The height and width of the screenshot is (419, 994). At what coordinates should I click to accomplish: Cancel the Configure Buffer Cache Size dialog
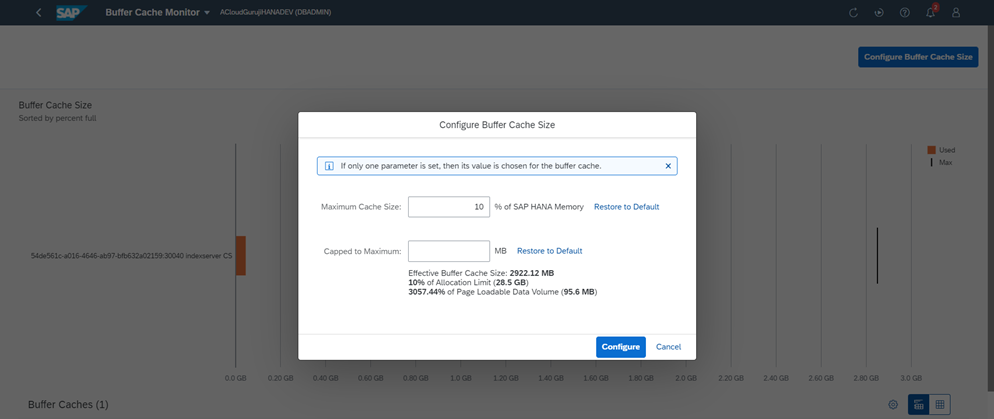pyautogui.click(x=668, y=347)
